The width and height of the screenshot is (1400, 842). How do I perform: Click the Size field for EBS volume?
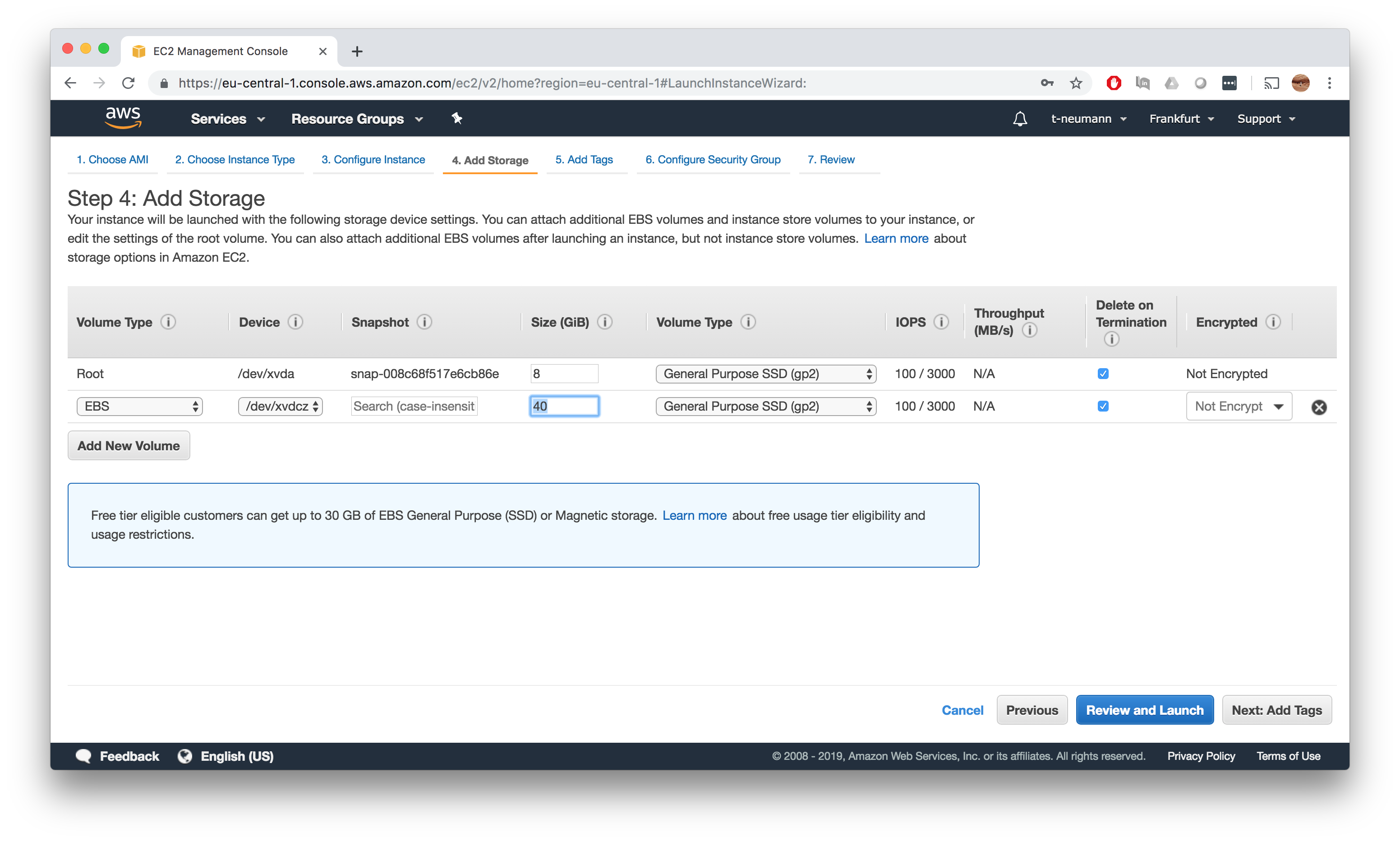[562, 405]
